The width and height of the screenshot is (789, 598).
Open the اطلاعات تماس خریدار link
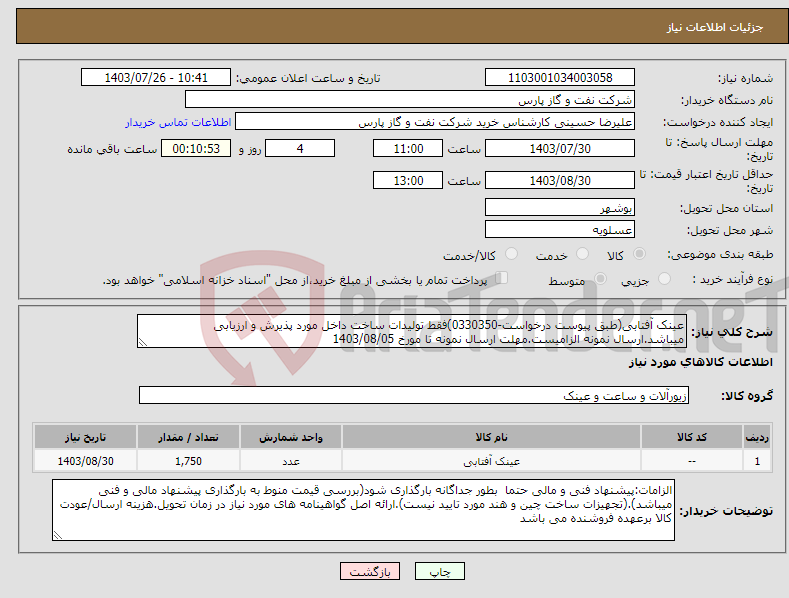click(178, 122)
